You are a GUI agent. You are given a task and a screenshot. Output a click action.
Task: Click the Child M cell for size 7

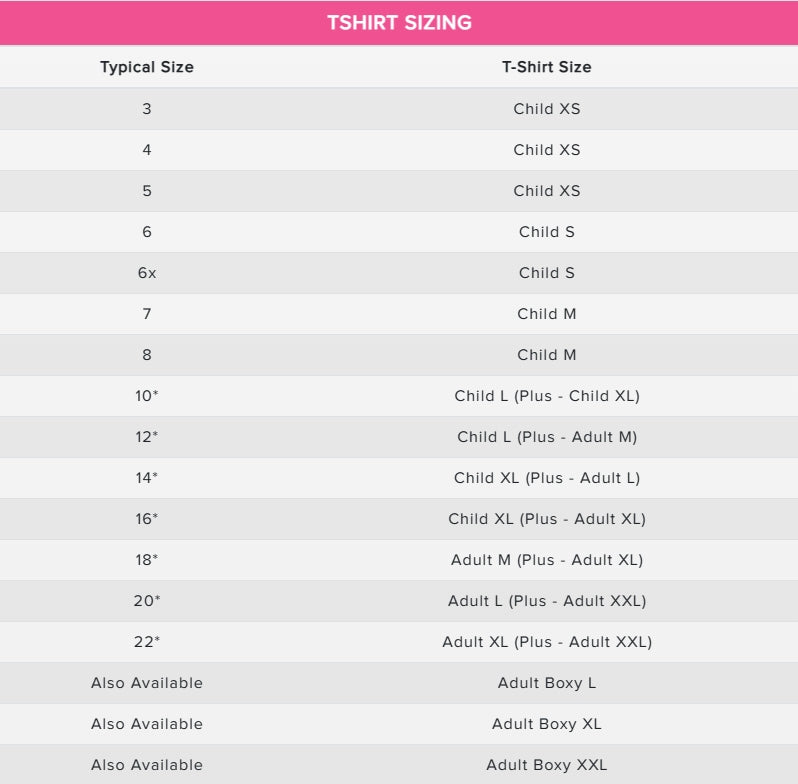(x=546, y=313)
